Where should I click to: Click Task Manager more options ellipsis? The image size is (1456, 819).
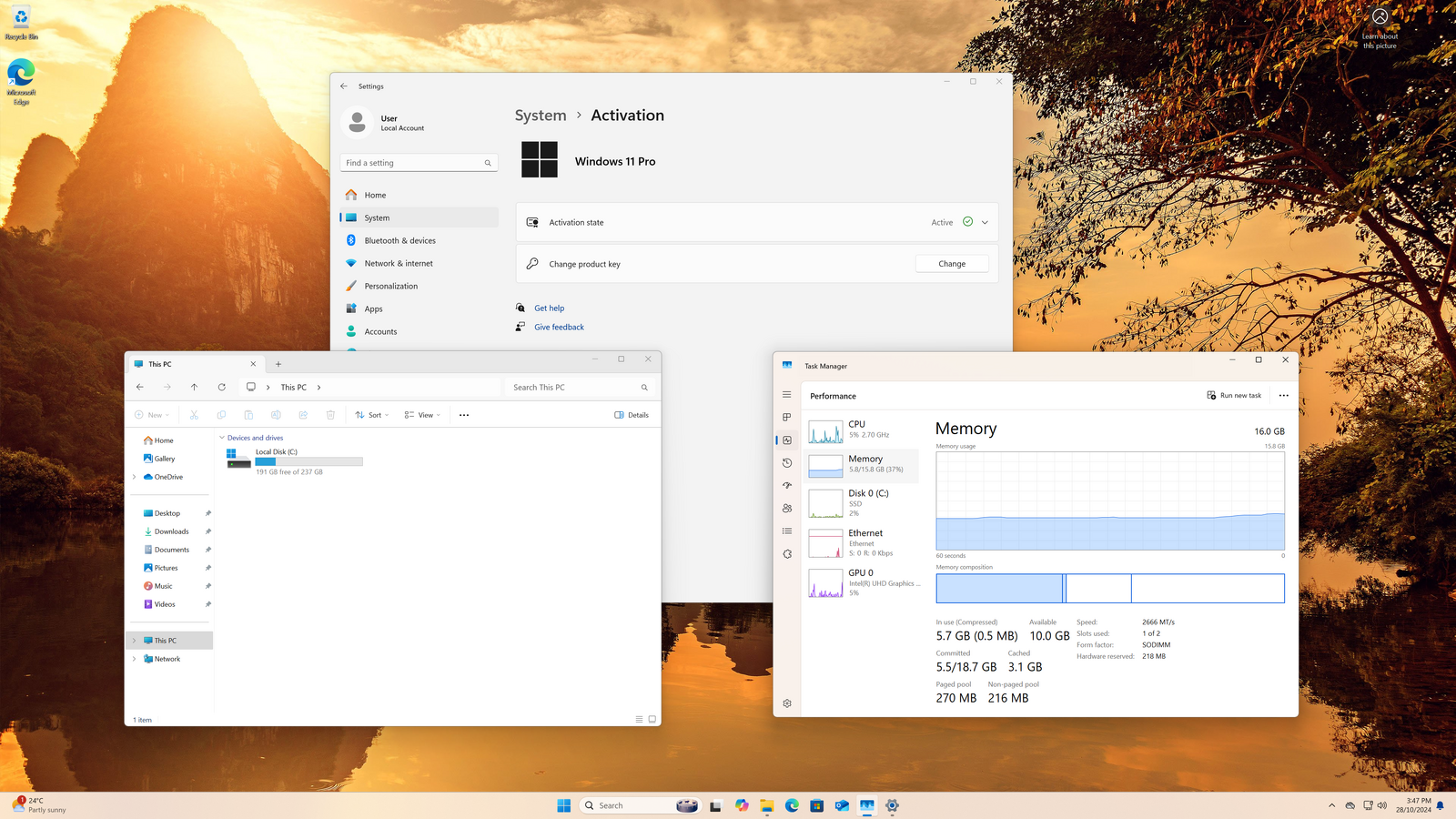click(1284, 396)
